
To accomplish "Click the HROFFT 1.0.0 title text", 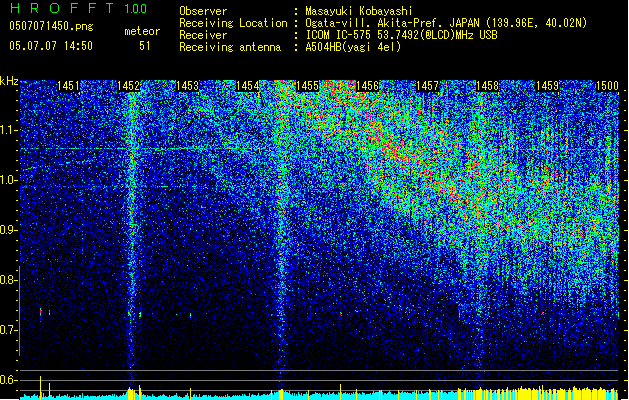I will point(78,8).
